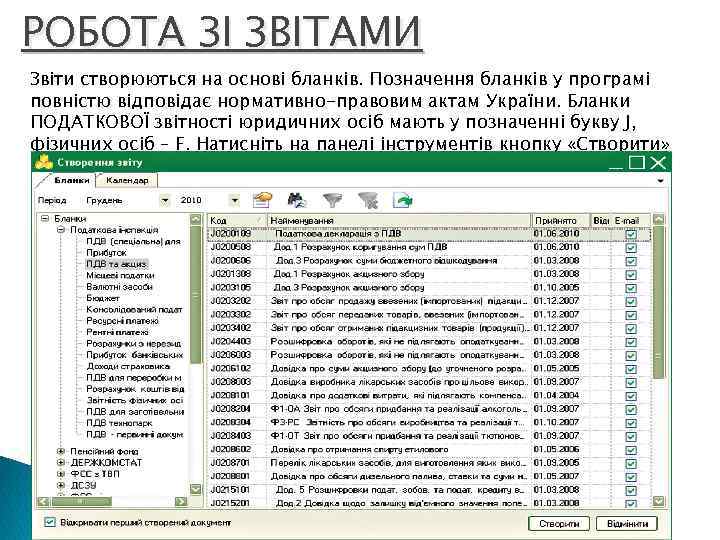This screenshot has width=720, height=540.
Task: Click the binoculars search icon
Action: pyautogui.click(x=297, y=200)
